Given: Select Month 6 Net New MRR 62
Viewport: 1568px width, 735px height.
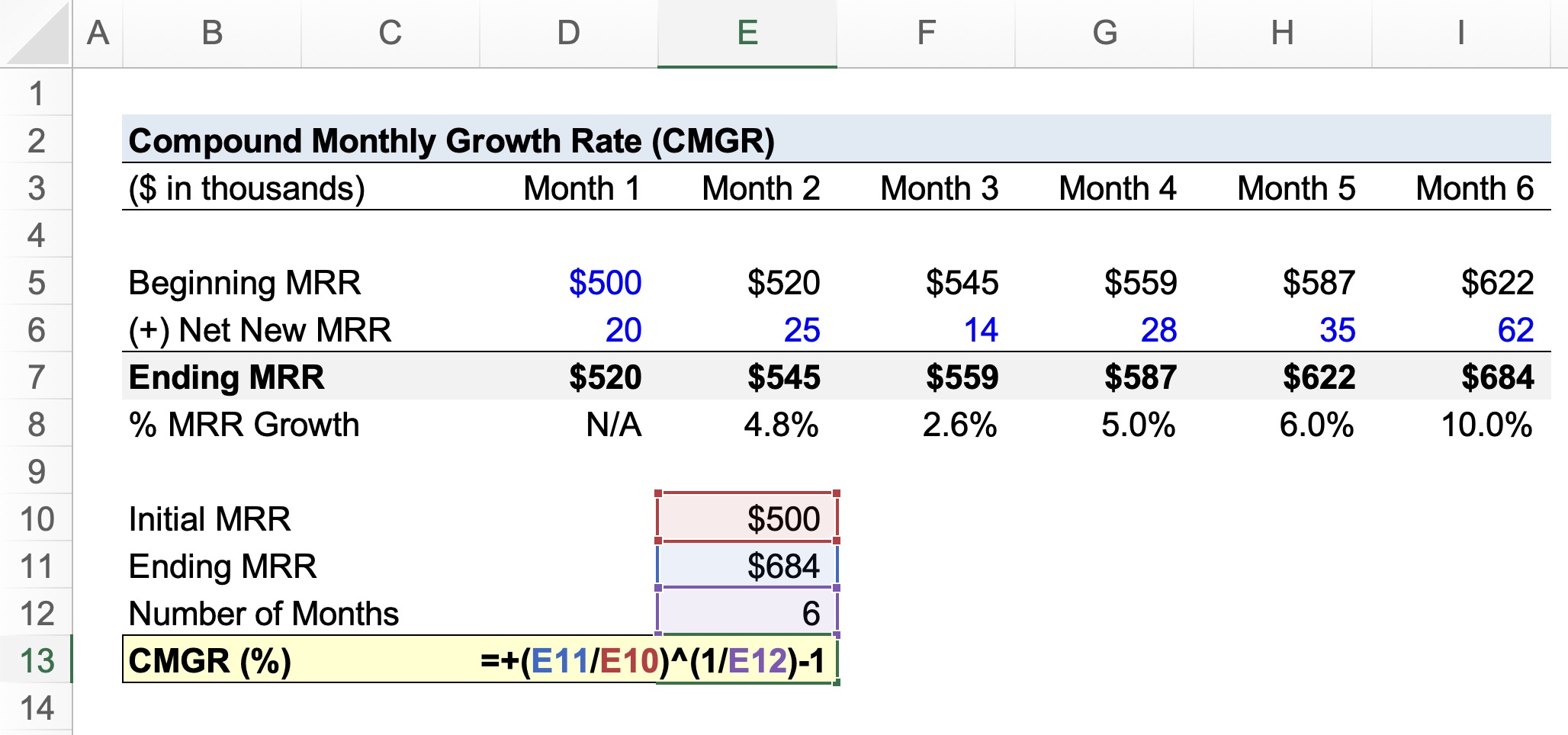Looking at the screenshot, I should pyautogui.click(x=1461, y=329).
